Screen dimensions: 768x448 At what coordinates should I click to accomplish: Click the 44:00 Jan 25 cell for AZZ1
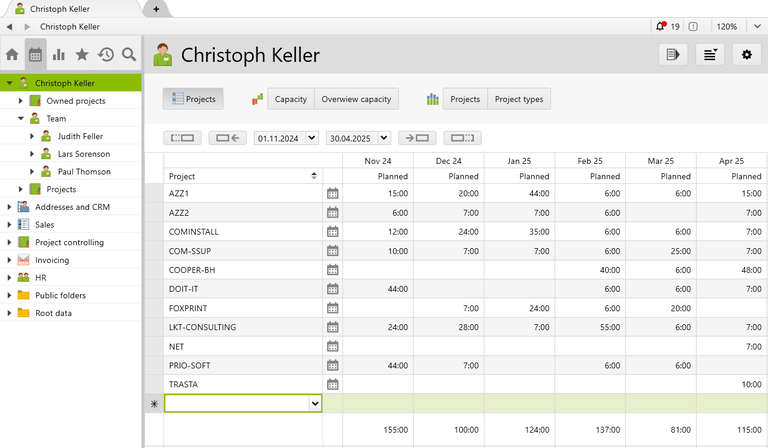click(x=519, y=193)
